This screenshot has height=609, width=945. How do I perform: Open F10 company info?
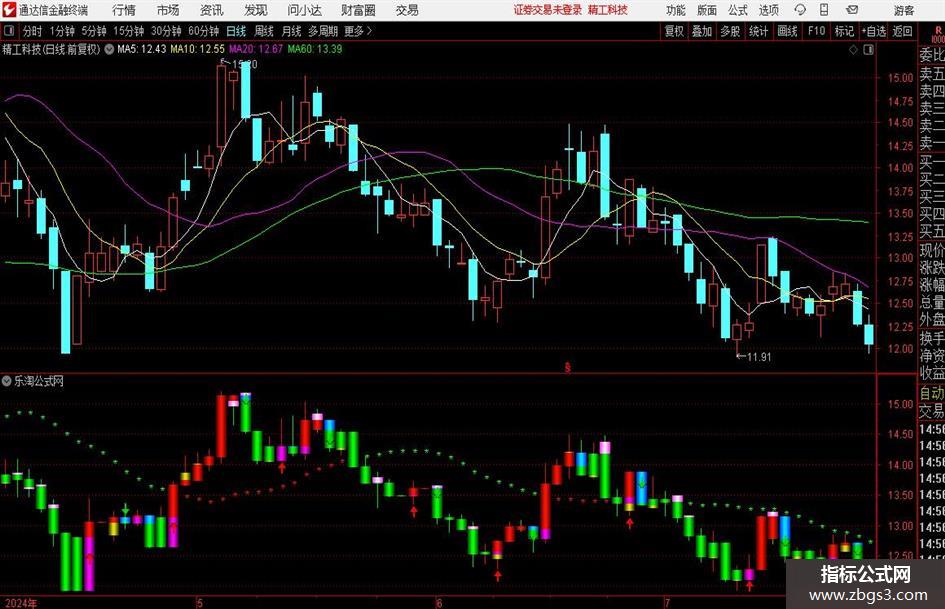click(816, 31)
